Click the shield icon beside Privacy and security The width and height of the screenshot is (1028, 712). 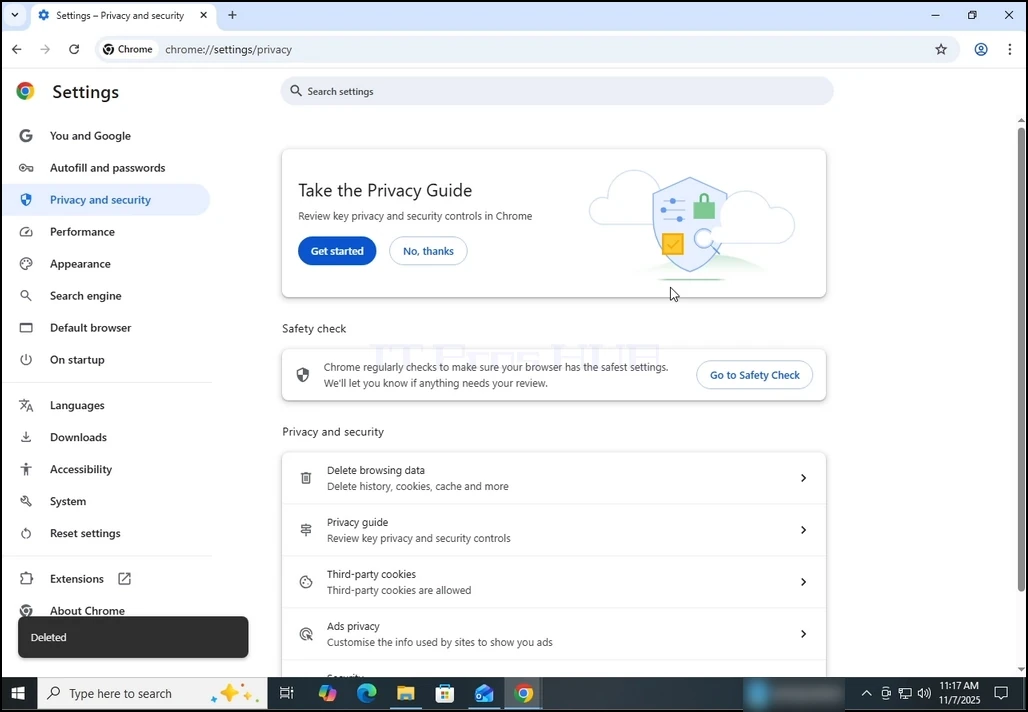26,200
